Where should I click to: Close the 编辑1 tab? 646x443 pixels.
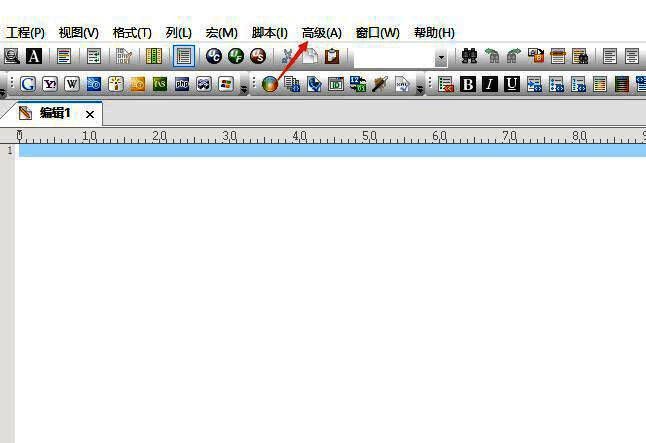coord(90,114)
